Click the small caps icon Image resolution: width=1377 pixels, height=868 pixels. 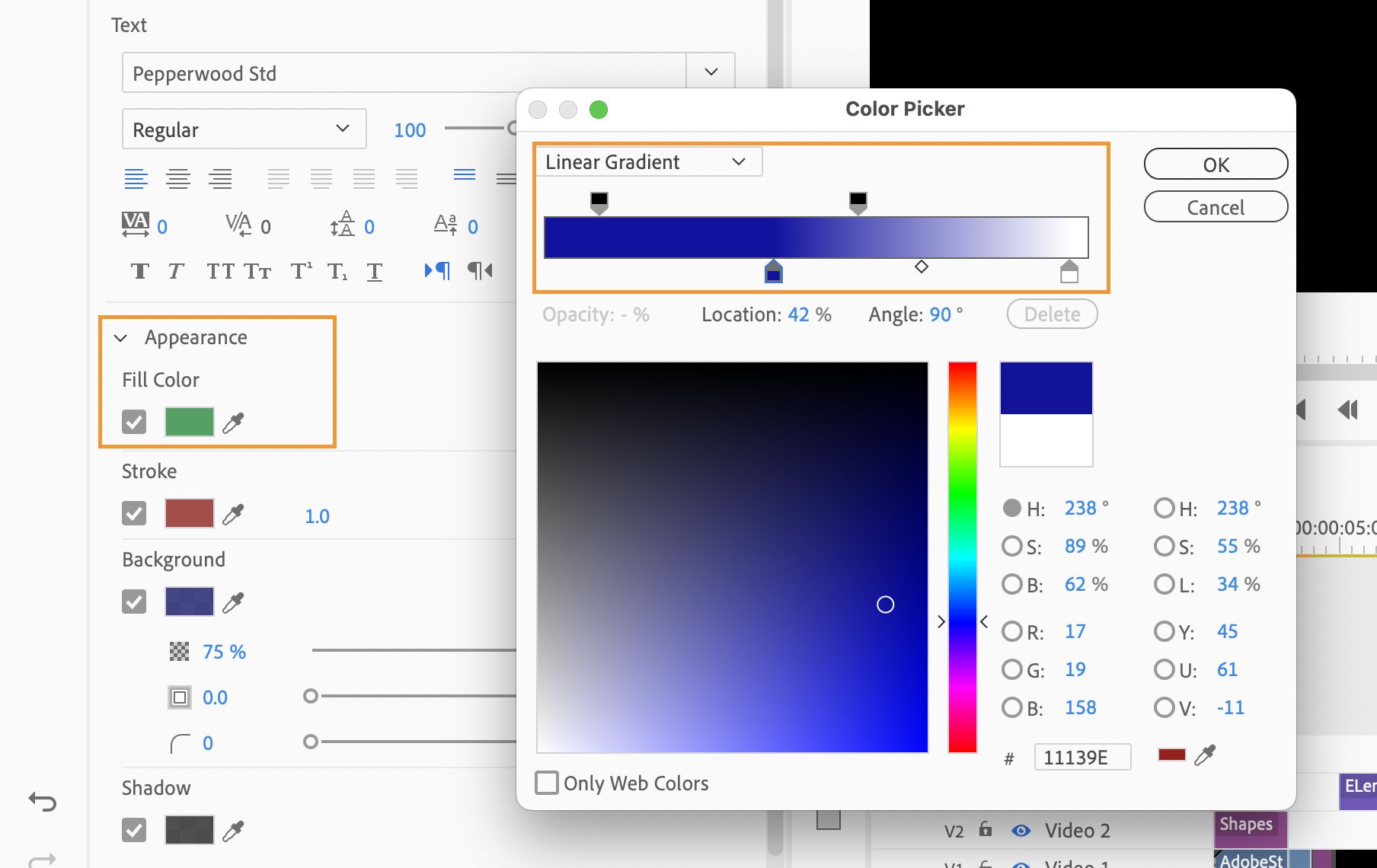(258, 270)
